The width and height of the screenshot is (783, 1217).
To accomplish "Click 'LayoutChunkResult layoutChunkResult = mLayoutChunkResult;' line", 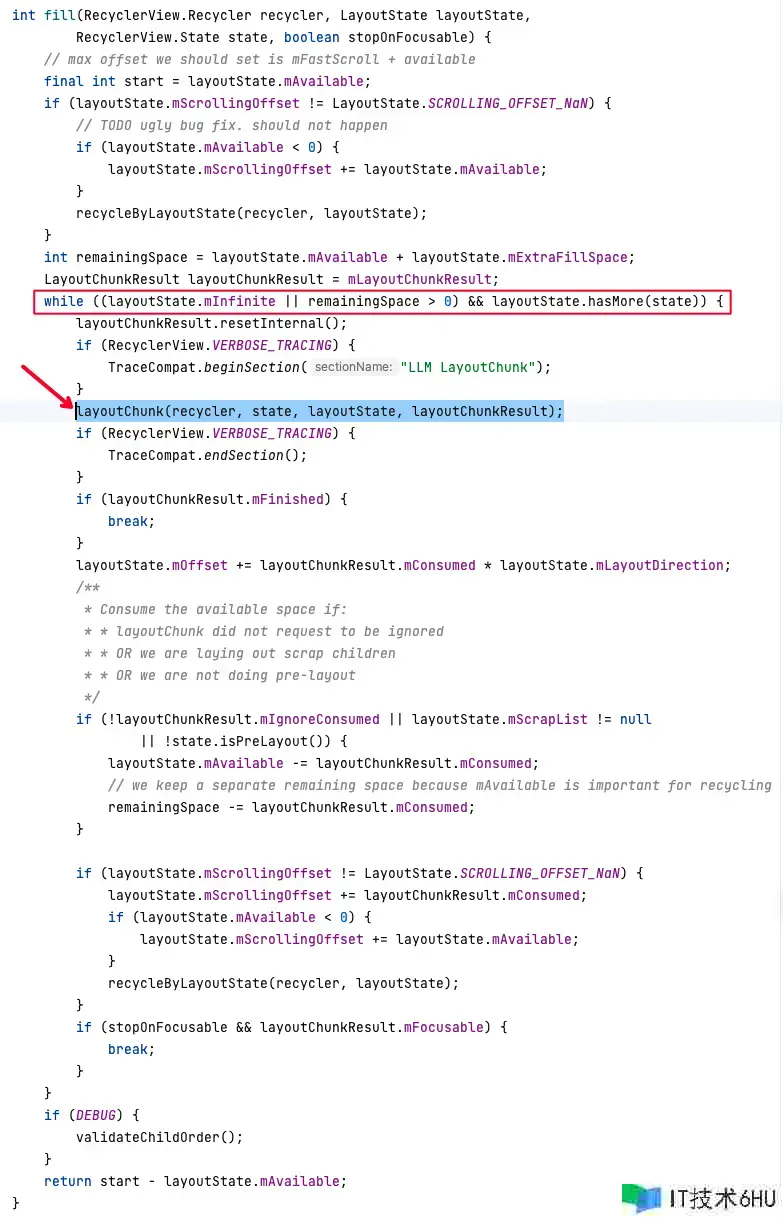I will click(272, 279).
